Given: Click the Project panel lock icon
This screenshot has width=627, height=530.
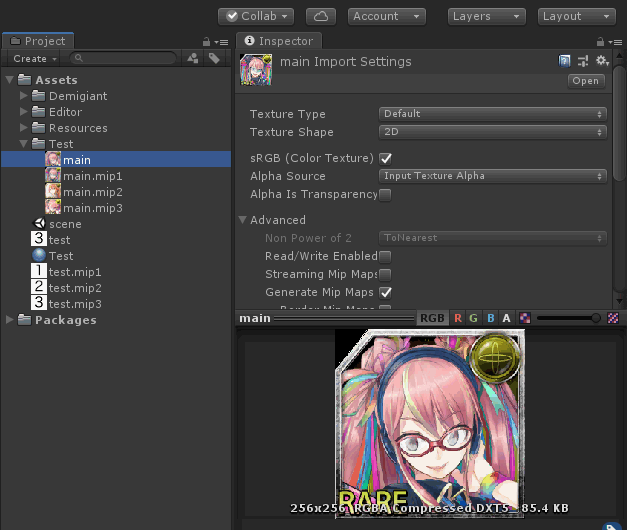Looking at the screenshot, I should (x=206, y=42).
